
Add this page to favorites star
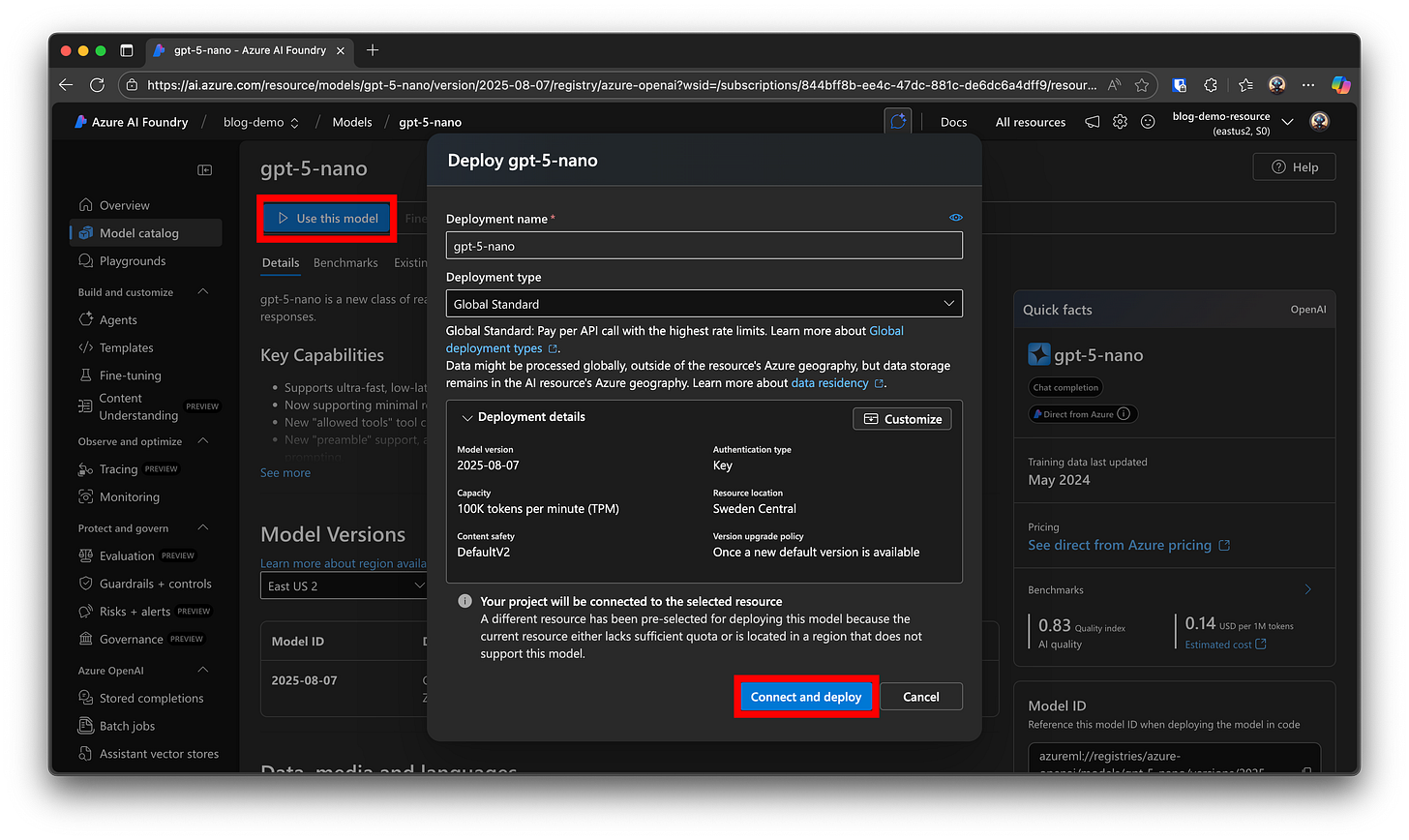[x=1142, y=85]
